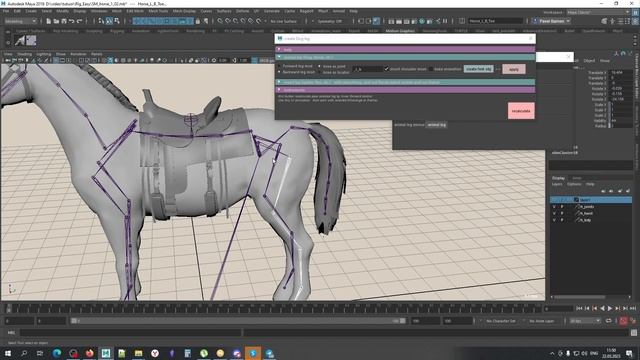The width and height of the screenshot is (640, 360).
Task: Open the File menu
Action: click(6, 11)
